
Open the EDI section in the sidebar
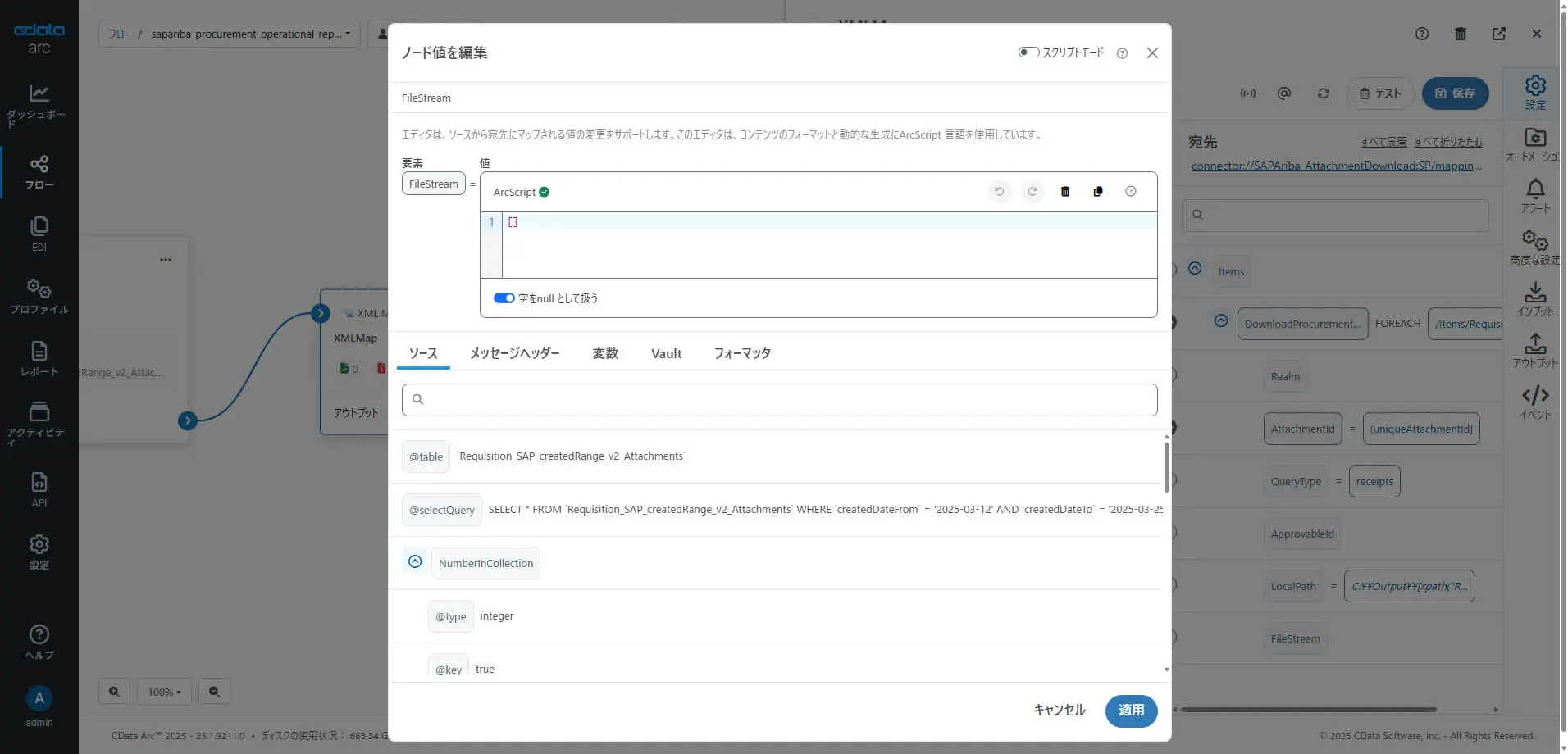pos(39,234)
